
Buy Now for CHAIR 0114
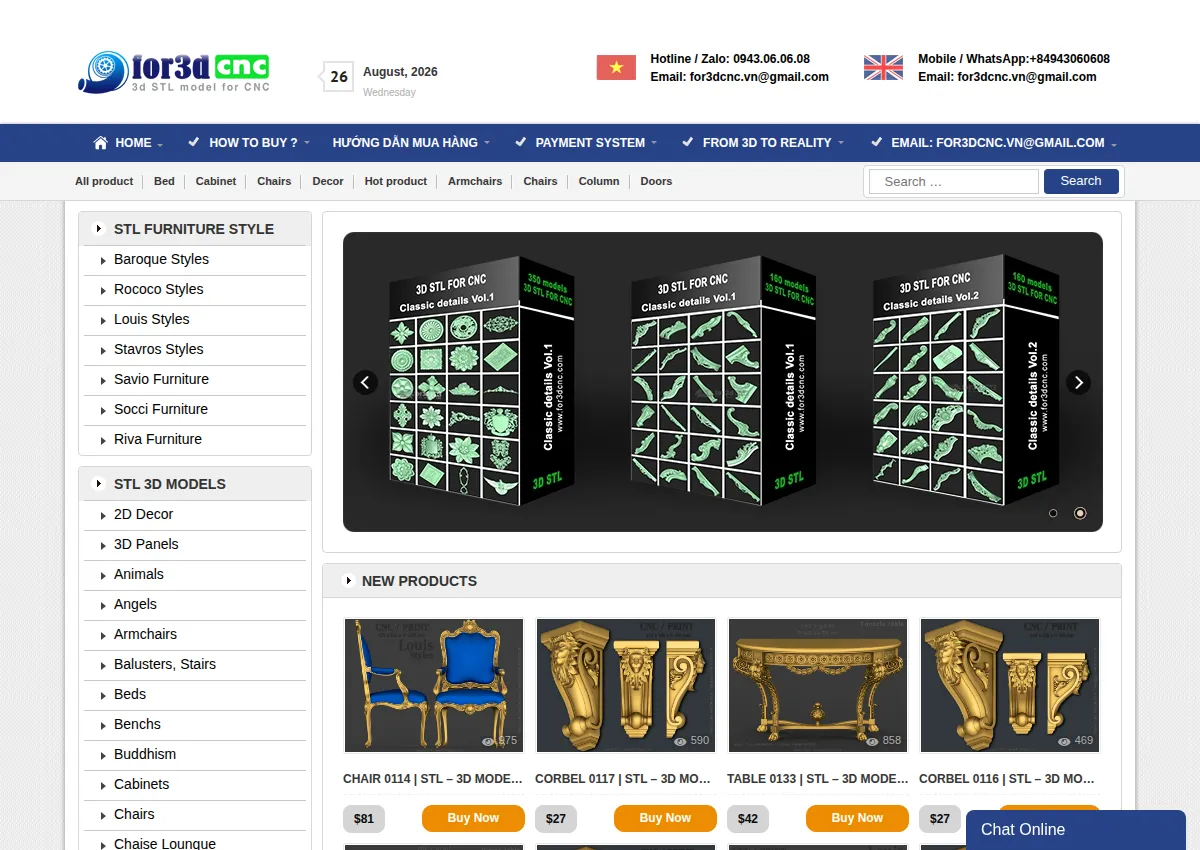click(473, 818)
